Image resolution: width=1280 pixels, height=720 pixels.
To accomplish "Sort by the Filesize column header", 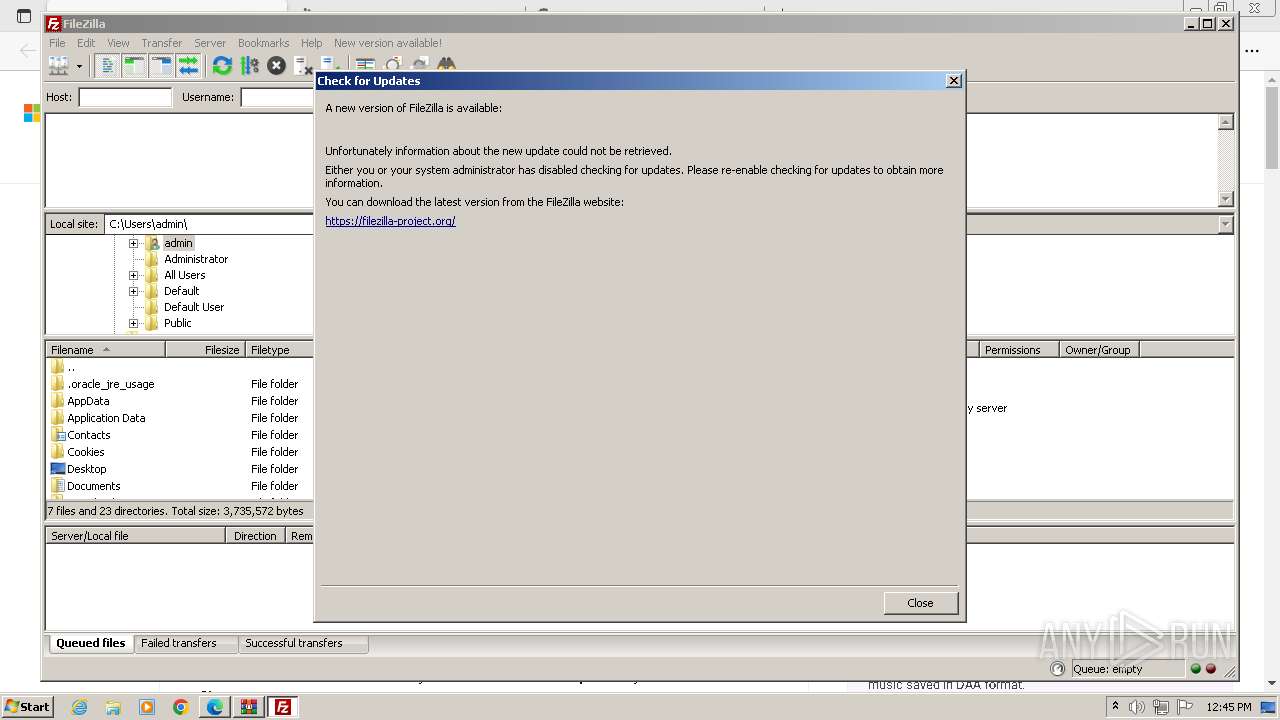I will (205, 350).
